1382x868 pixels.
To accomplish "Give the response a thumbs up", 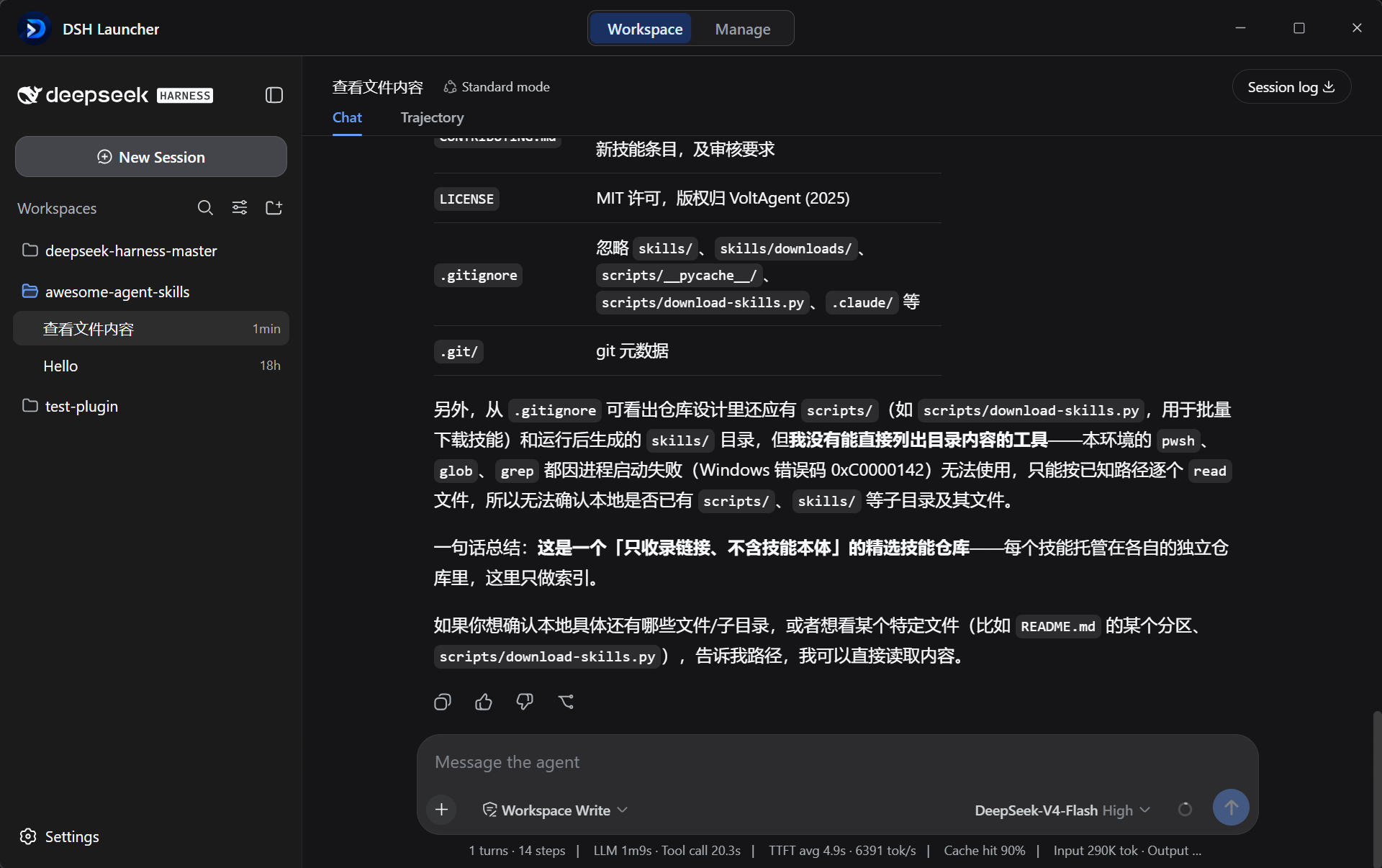I will pyautogui.click(x=484, y=702).
